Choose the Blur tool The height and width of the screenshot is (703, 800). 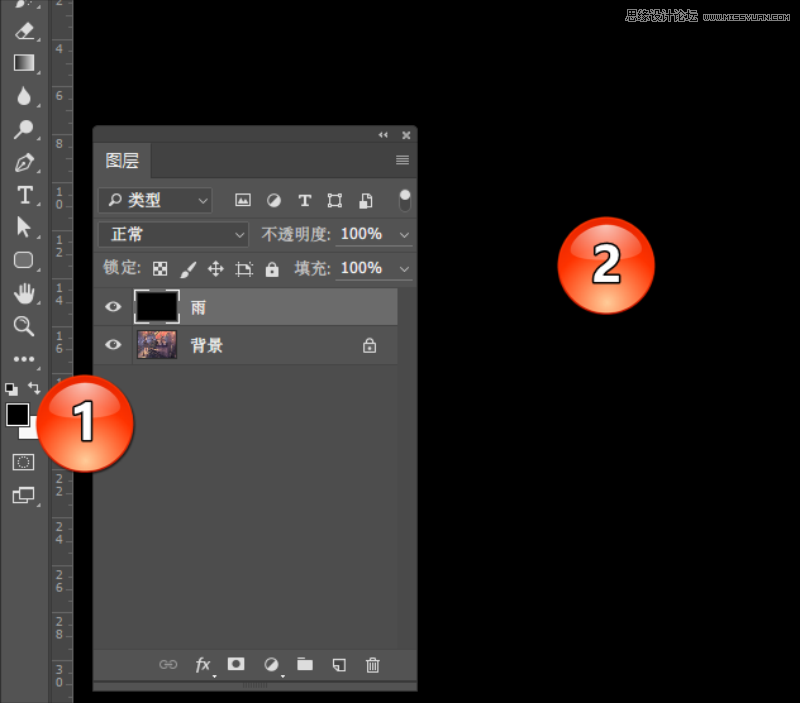[22, 95]
